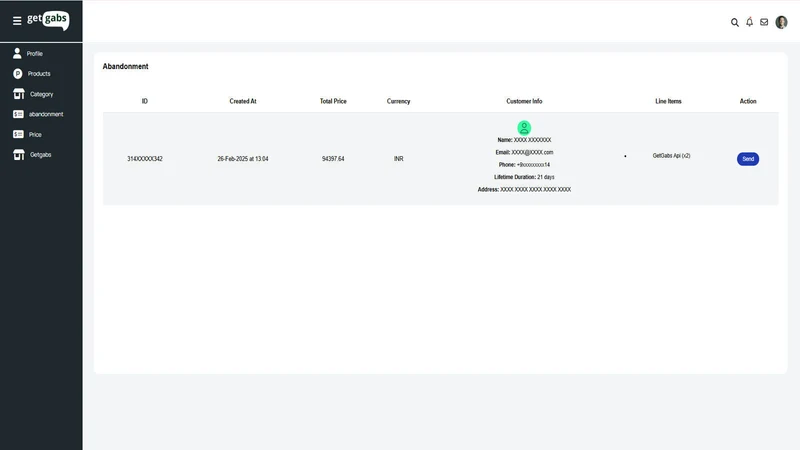Go to Products menu item
The height and width of the screenshot is (450, 800).
click(41, 73)
